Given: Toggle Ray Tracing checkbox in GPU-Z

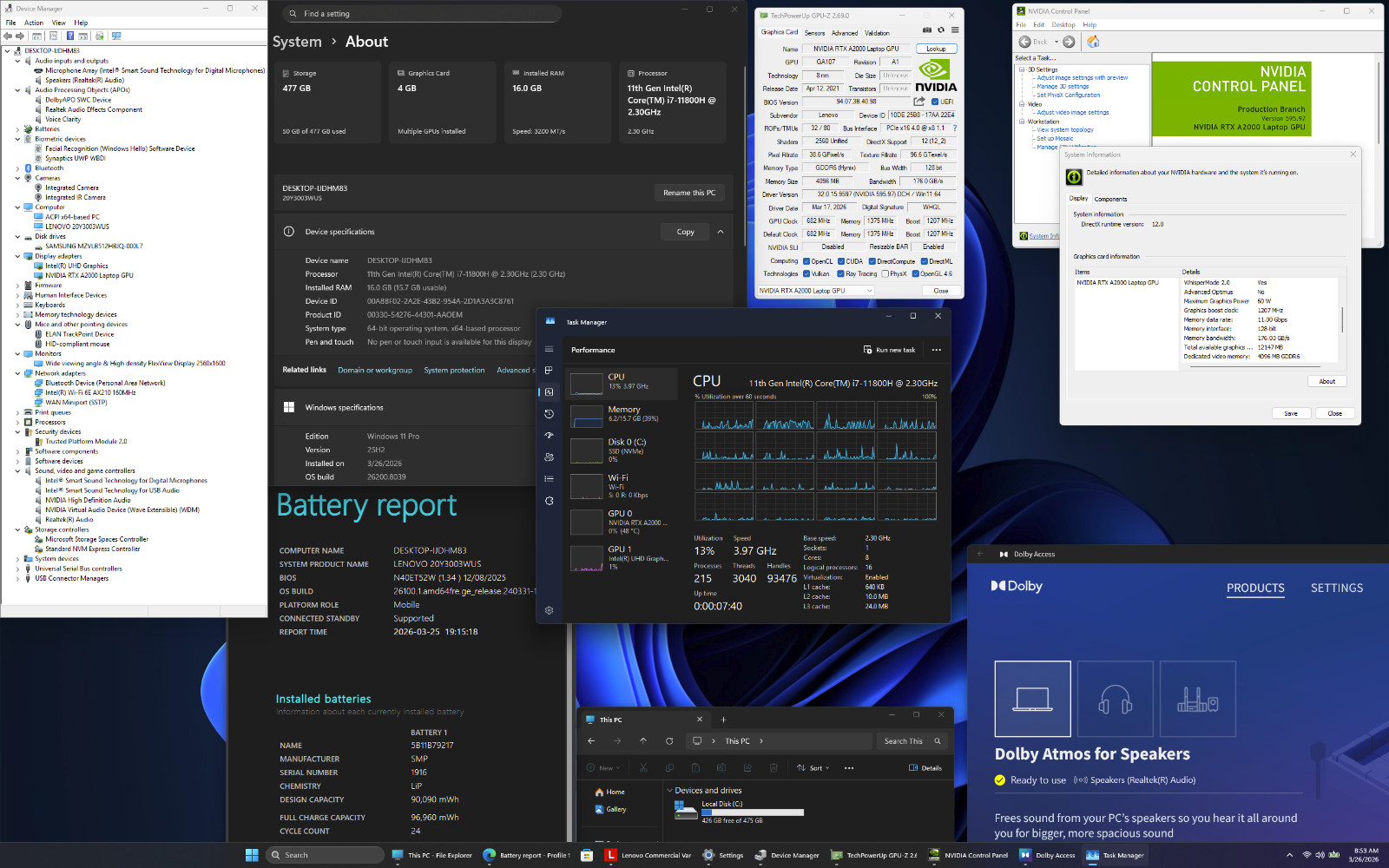Looking at the screenshot, I should (x=841, y=274).
